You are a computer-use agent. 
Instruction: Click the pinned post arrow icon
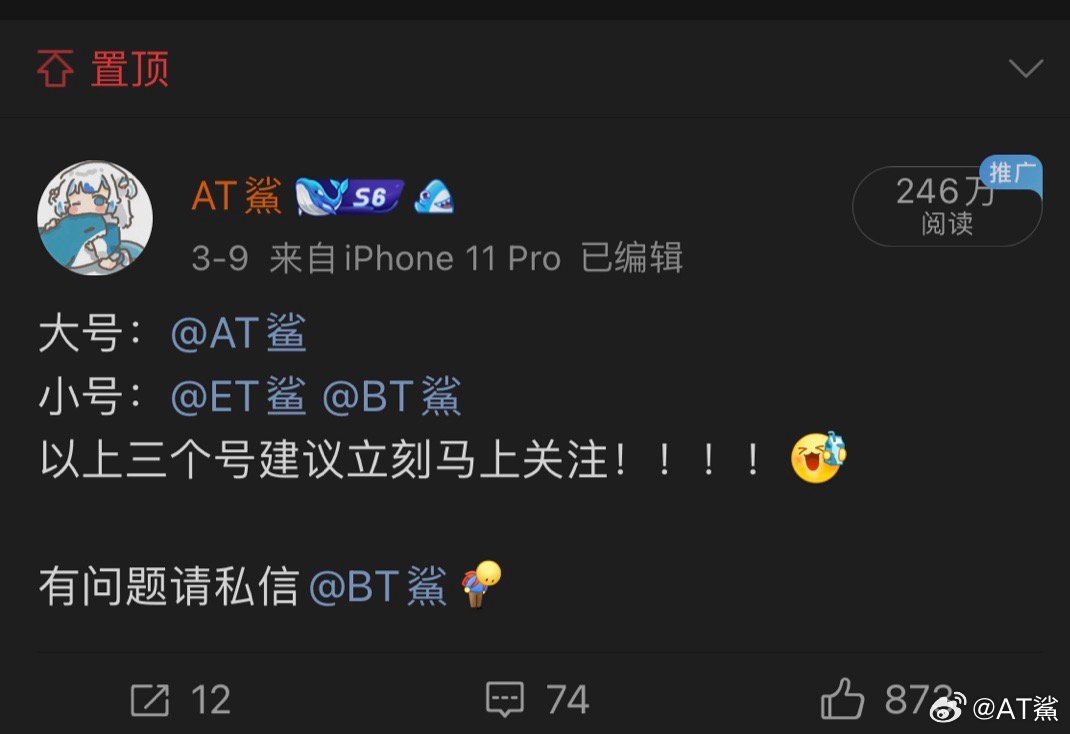click(55, 68)
